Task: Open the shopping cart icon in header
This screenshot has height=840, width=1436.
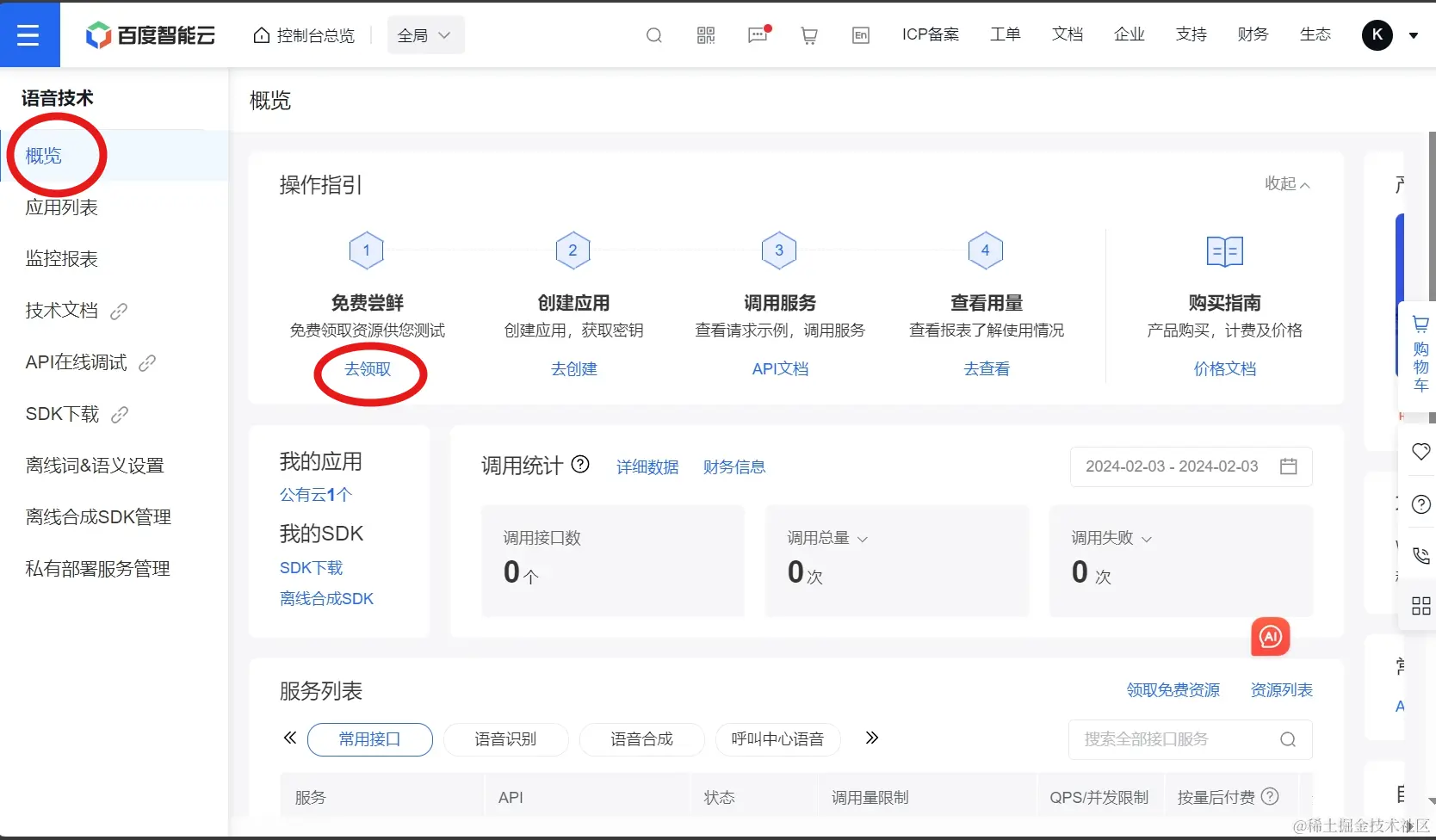Action: tap(809, 35)
